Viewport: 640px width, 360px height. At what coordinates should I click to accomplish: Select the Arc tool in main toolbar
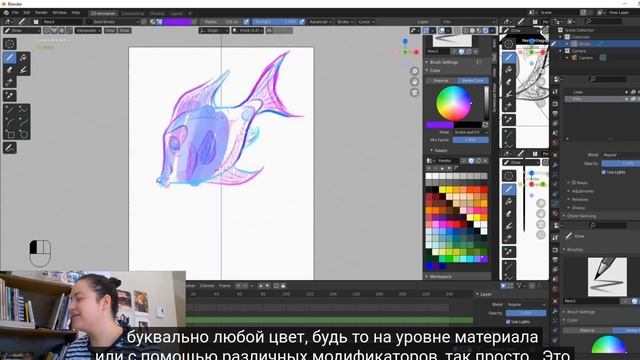point(10,122)
